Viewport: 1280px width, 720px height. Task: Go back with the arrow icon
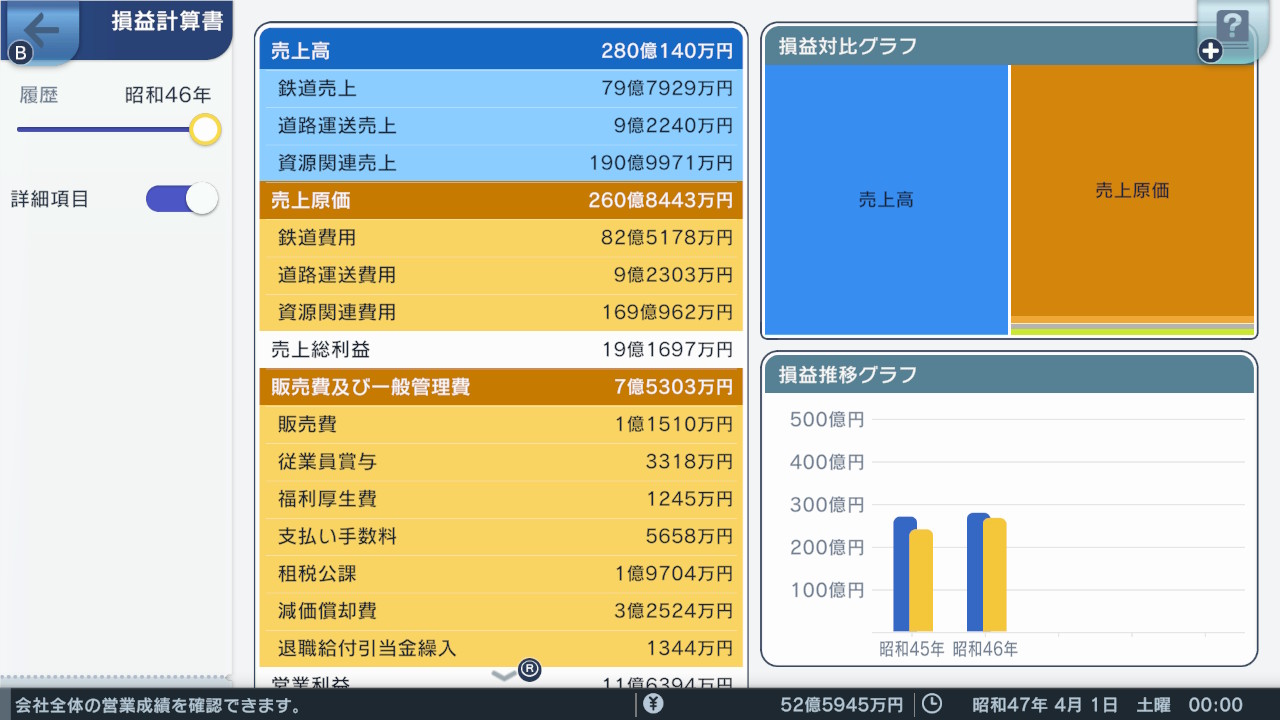[42, 30]
